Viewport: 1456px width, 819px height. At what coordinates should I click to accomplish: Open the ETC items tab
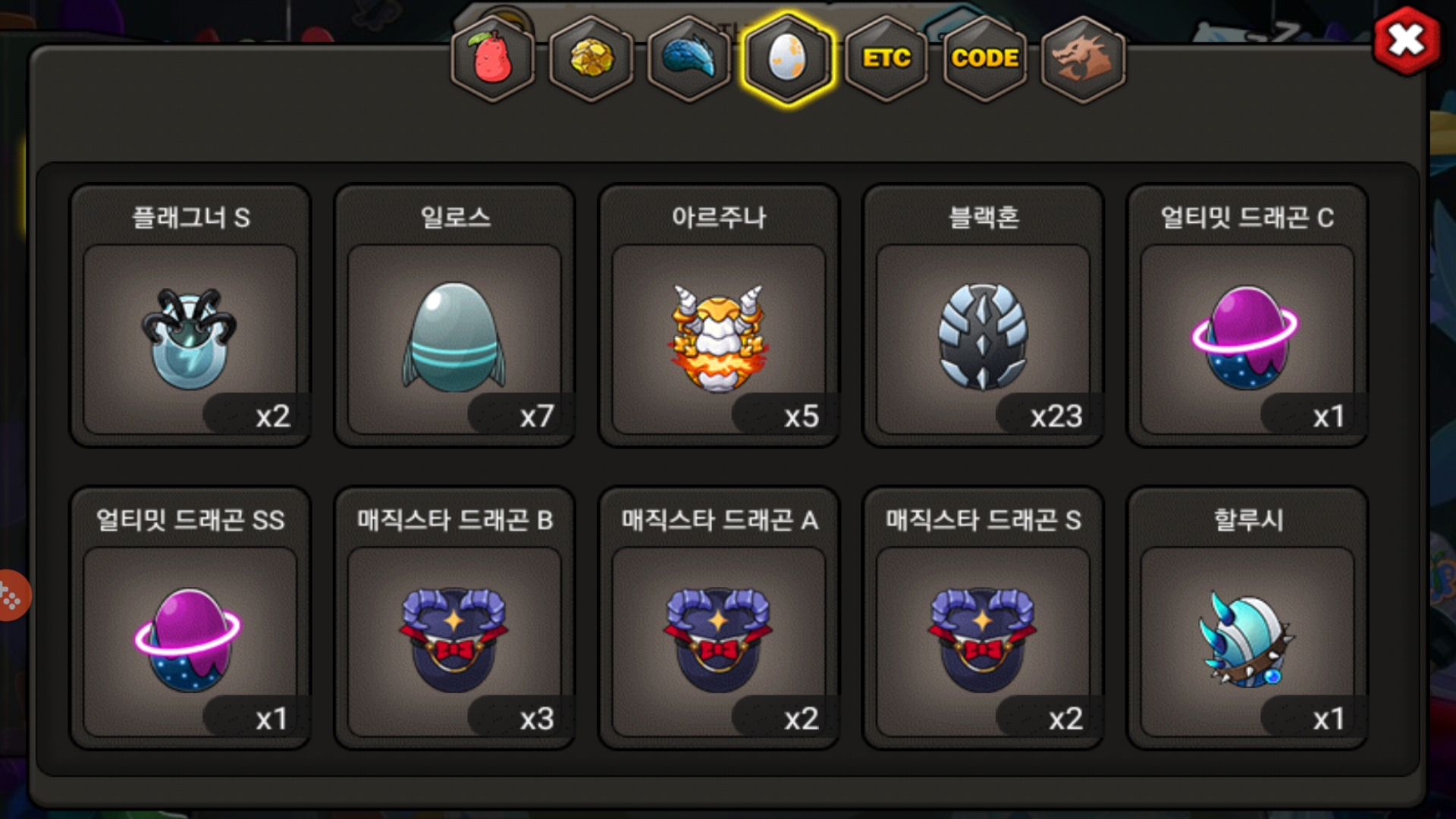coord(886,58)
